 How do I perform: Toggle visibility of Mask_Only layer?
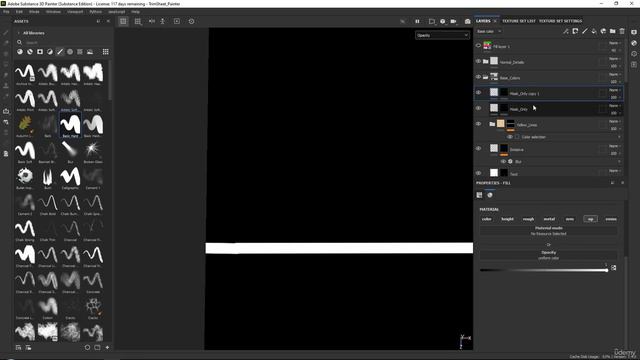pyautogui.click(x=478, y=108)
